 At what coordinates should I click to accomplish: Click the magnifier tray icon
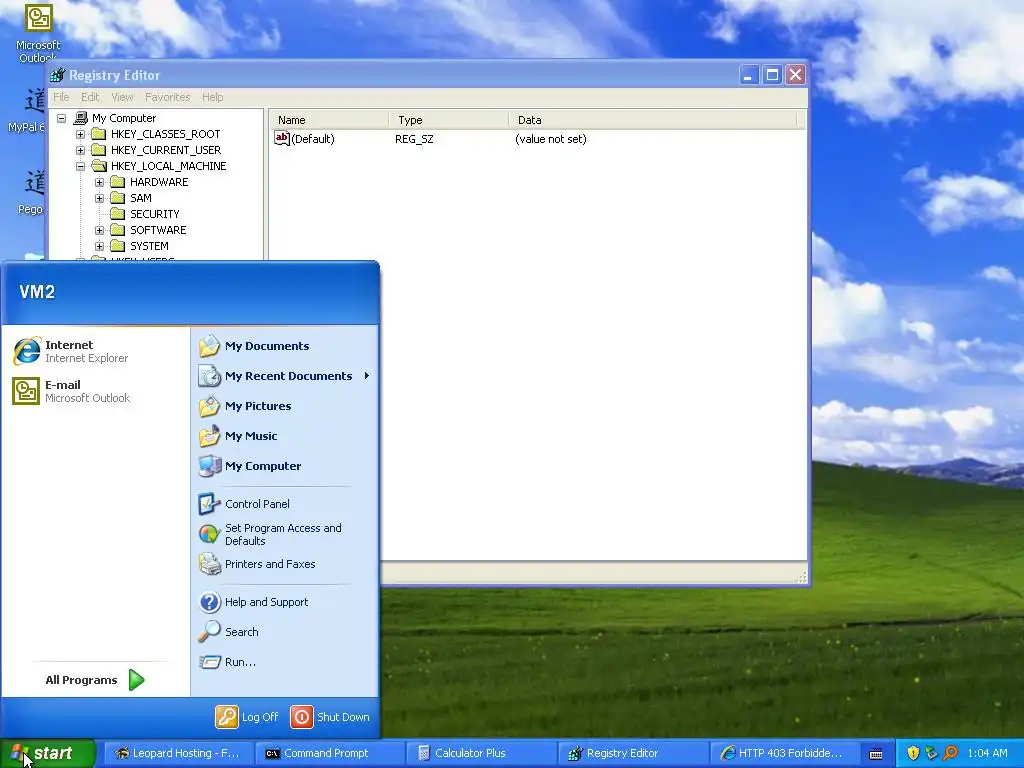(950, 754)
